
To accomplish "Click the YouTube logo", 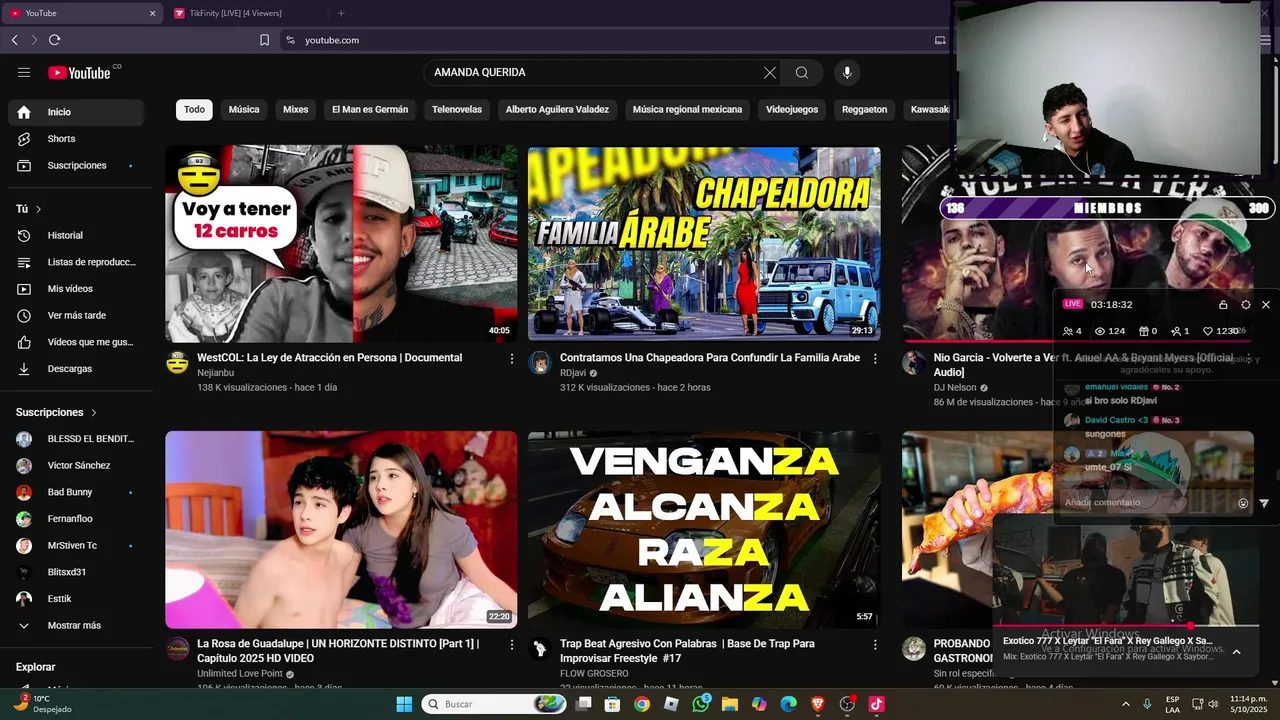I will (79, 72).
